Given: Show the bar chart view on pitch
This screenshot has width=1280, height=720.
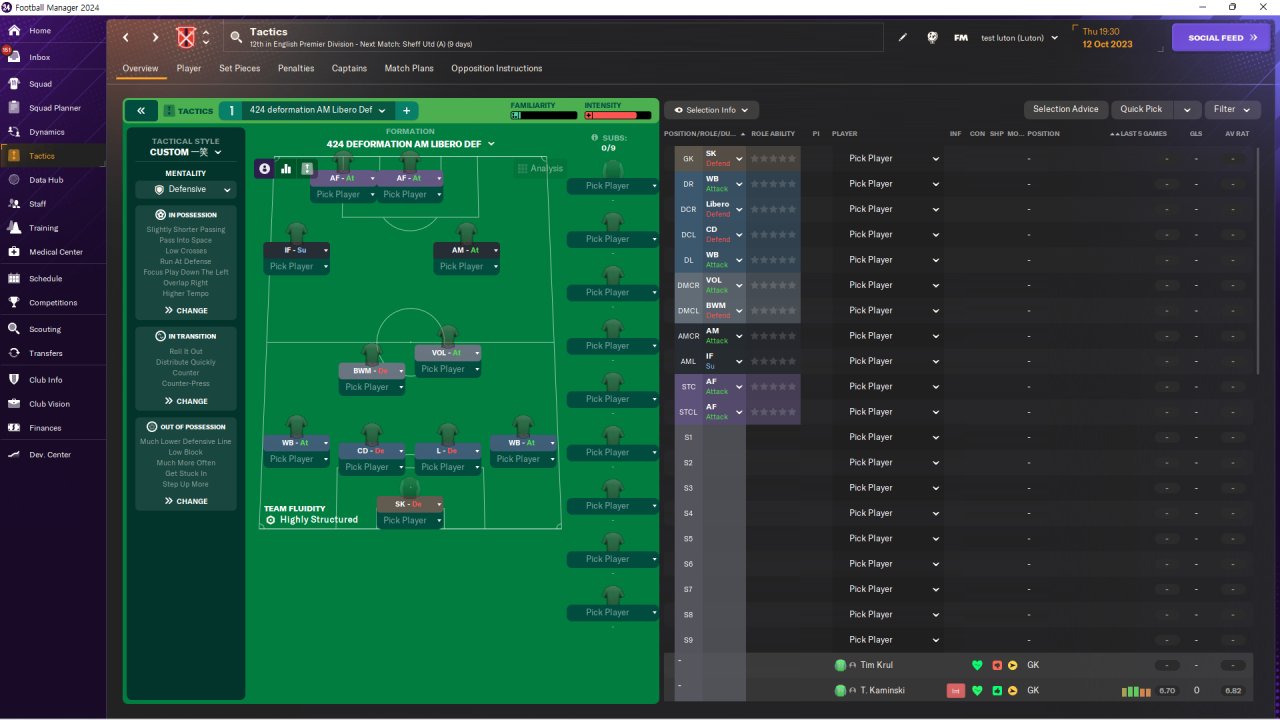Looking at the screenshot, I should tap(286, 169).
